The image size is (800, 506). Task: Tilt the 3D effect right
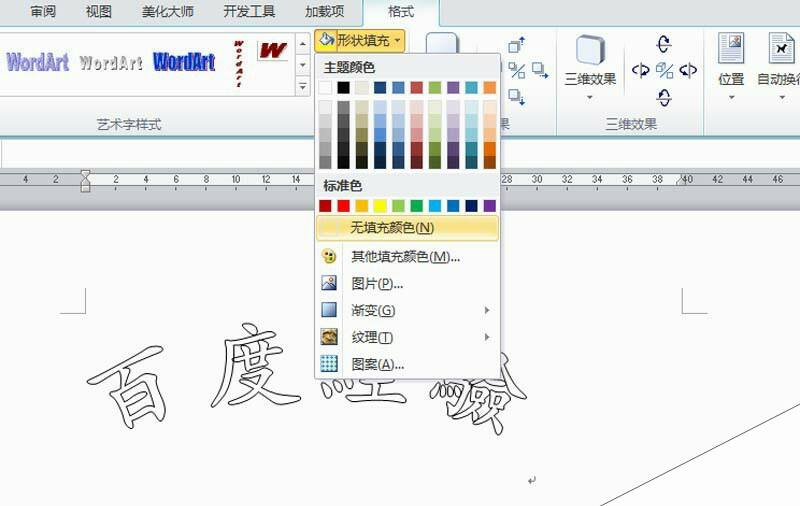688,70
